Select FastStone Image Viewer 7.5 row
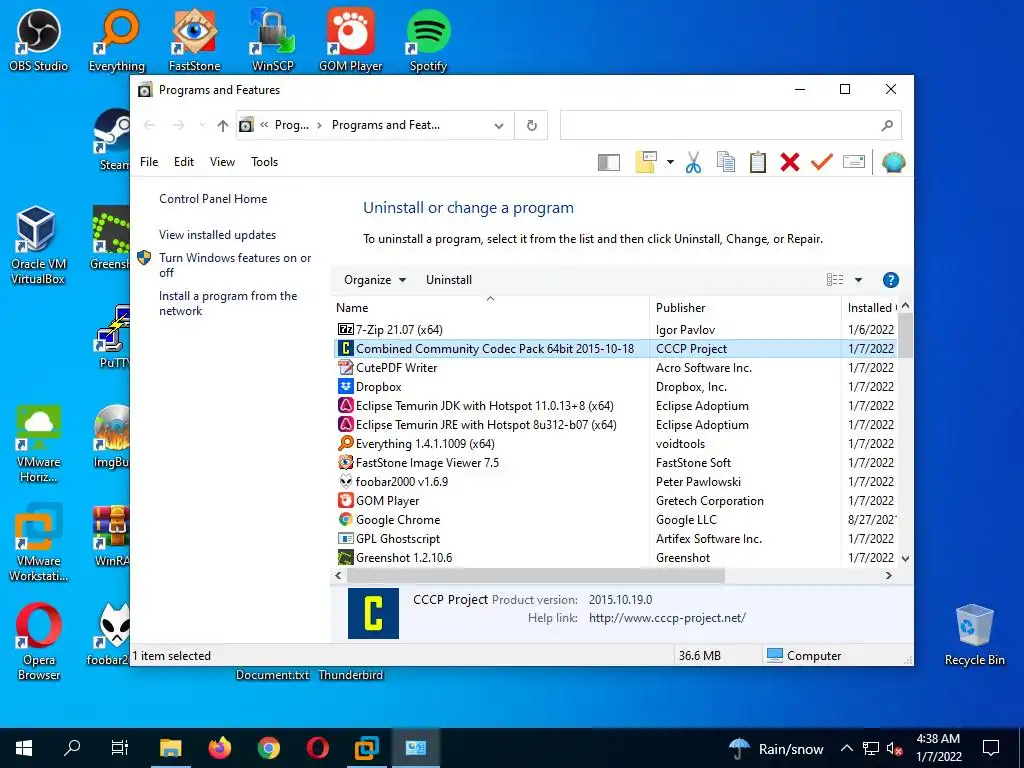Image resolution: width=1024 pixels, height=768 pixels. tap(615, 462)
